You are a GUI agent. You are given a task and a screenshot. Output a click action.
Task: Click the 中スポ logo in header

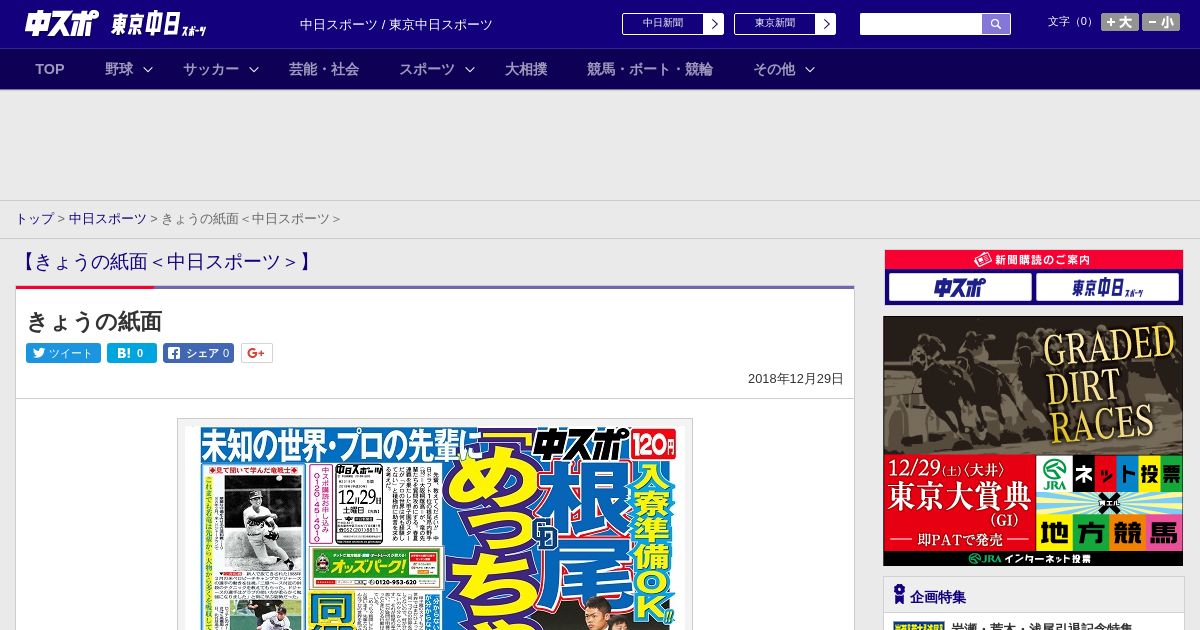tap(62, 23)
